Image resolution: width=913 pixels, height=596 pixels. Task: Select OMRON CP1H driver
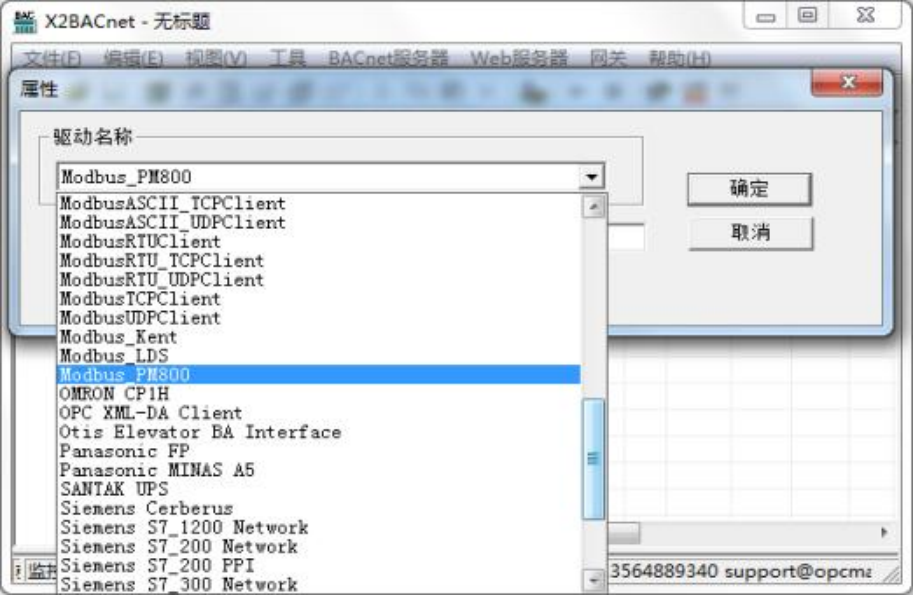click(319, 393)
